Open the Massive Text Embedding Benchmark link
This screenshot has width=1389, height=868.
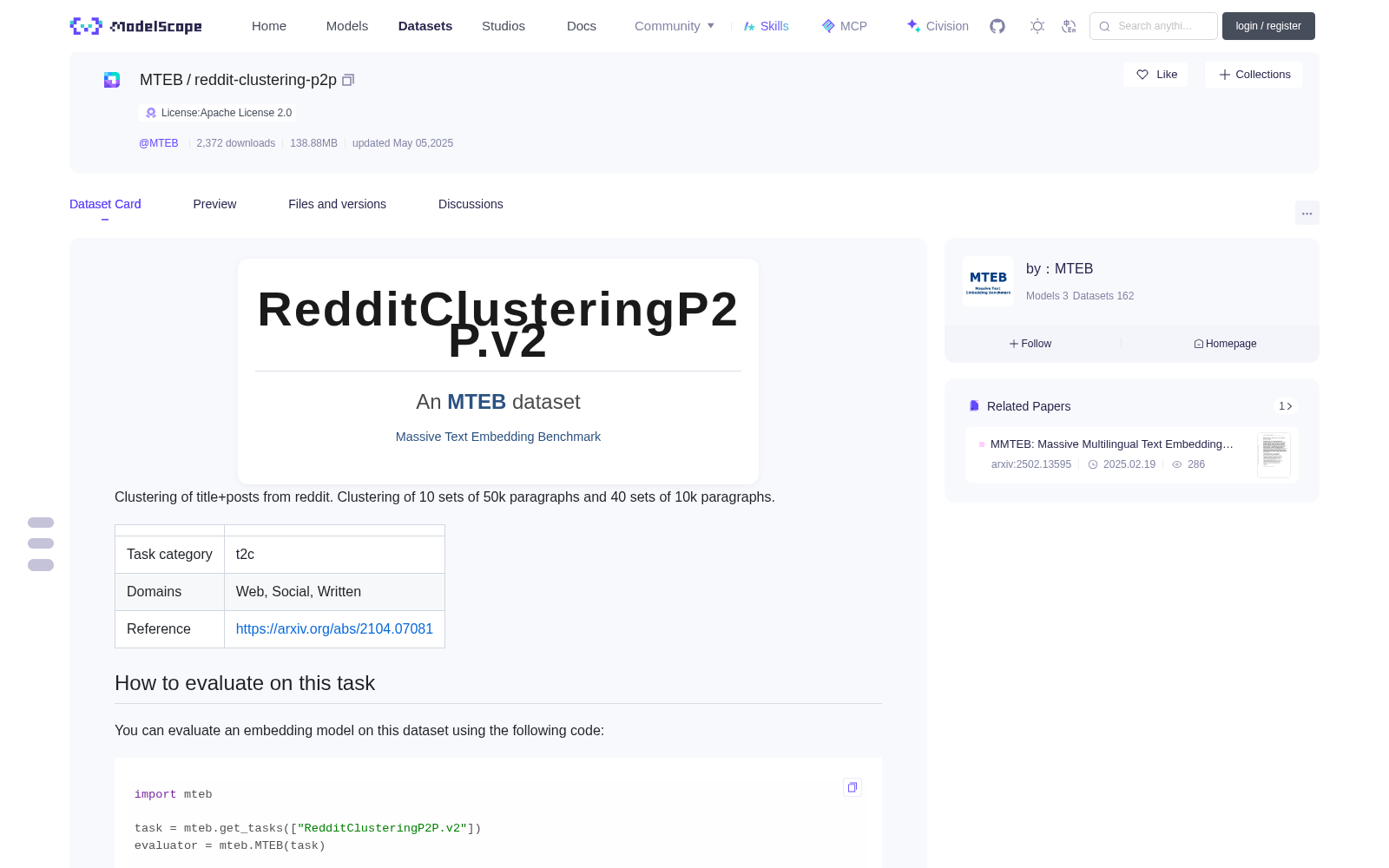click(x=498, y=437)
